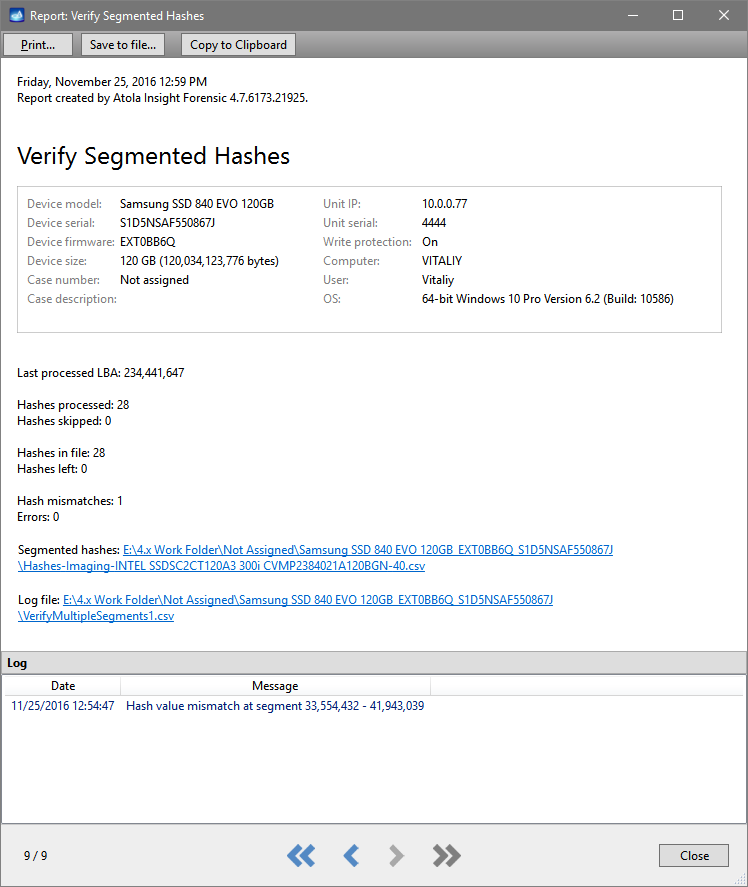748x887 pixels.
Task: Maximize the report window
Action: 678,15
